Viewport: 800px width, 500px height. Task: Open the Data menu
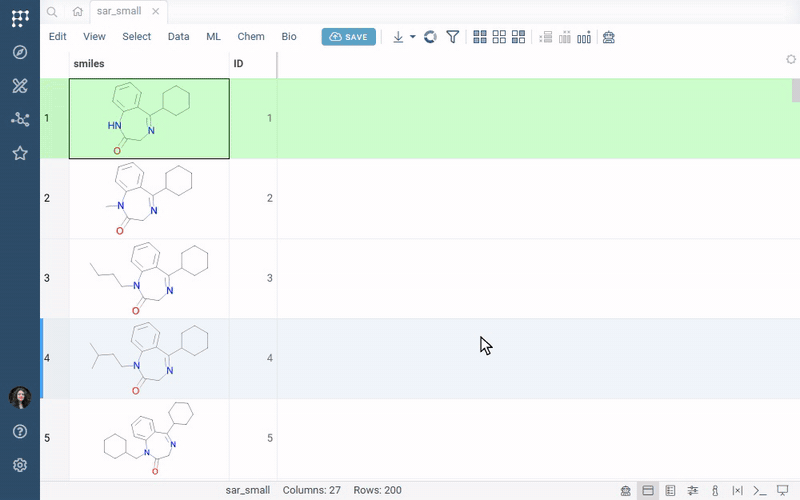click(179, 37)
